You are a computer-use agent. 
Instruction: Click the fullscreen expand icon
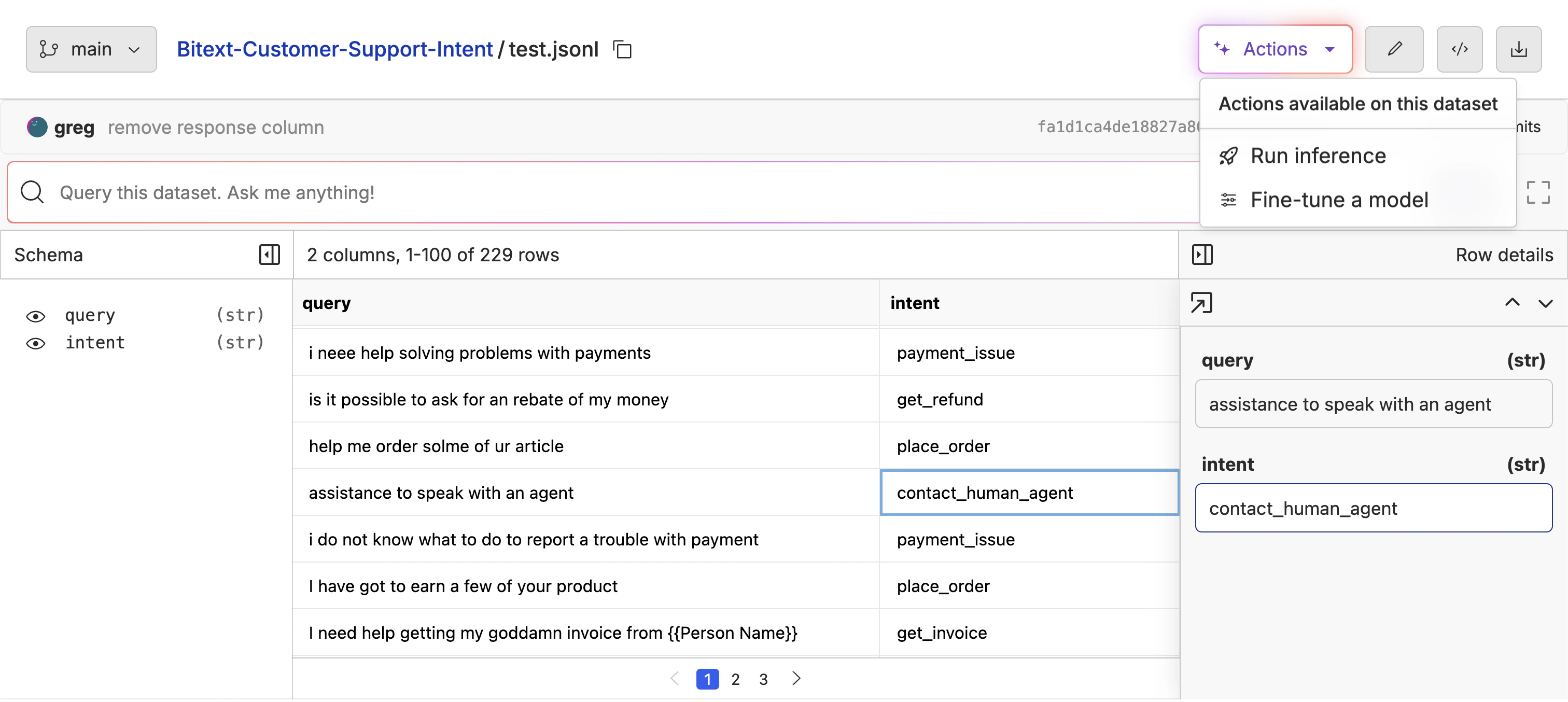pos(1537,192)
